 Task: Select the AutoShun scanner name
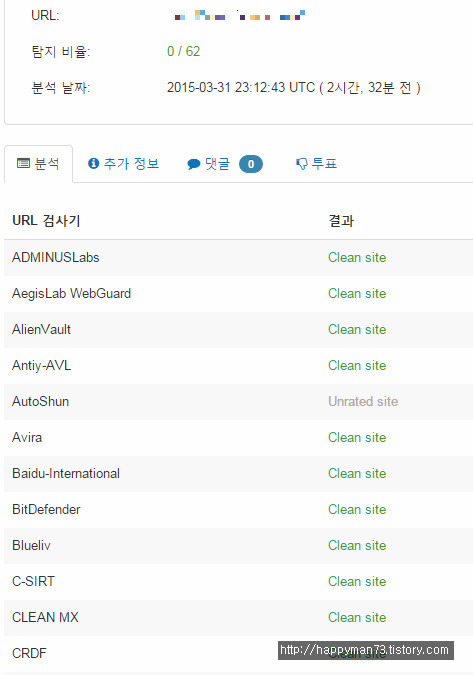[40, 401]
